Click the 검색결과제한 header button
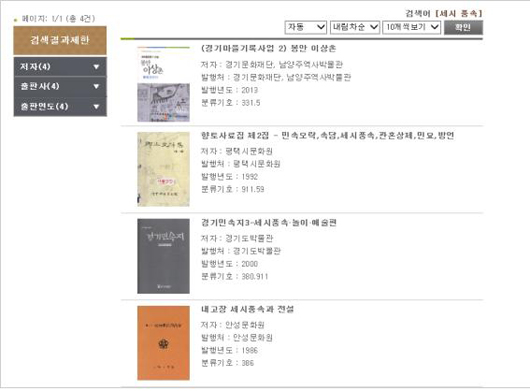530x391 pixels. tap(60, 40)
